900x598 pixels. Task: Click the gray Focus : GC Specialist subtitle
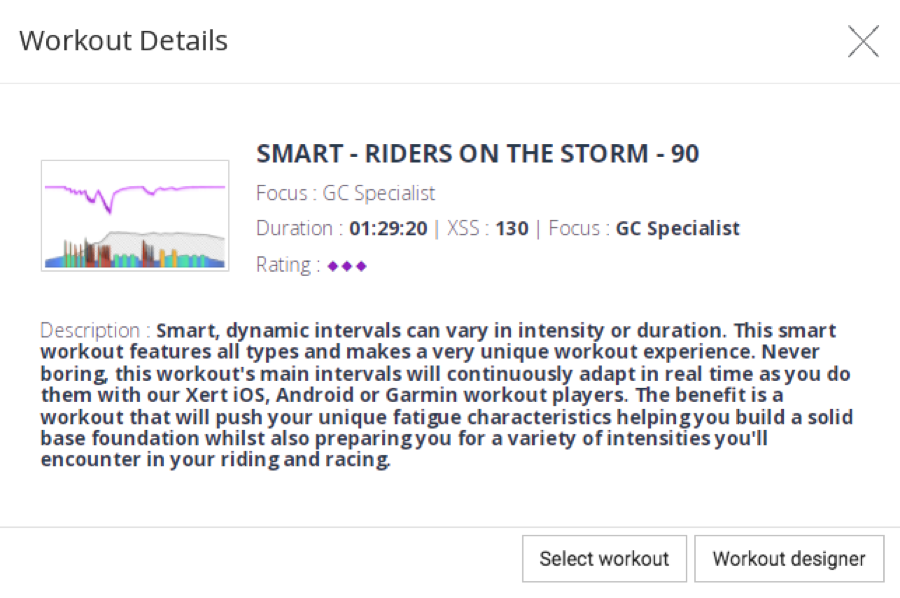[x=345, y=193]
